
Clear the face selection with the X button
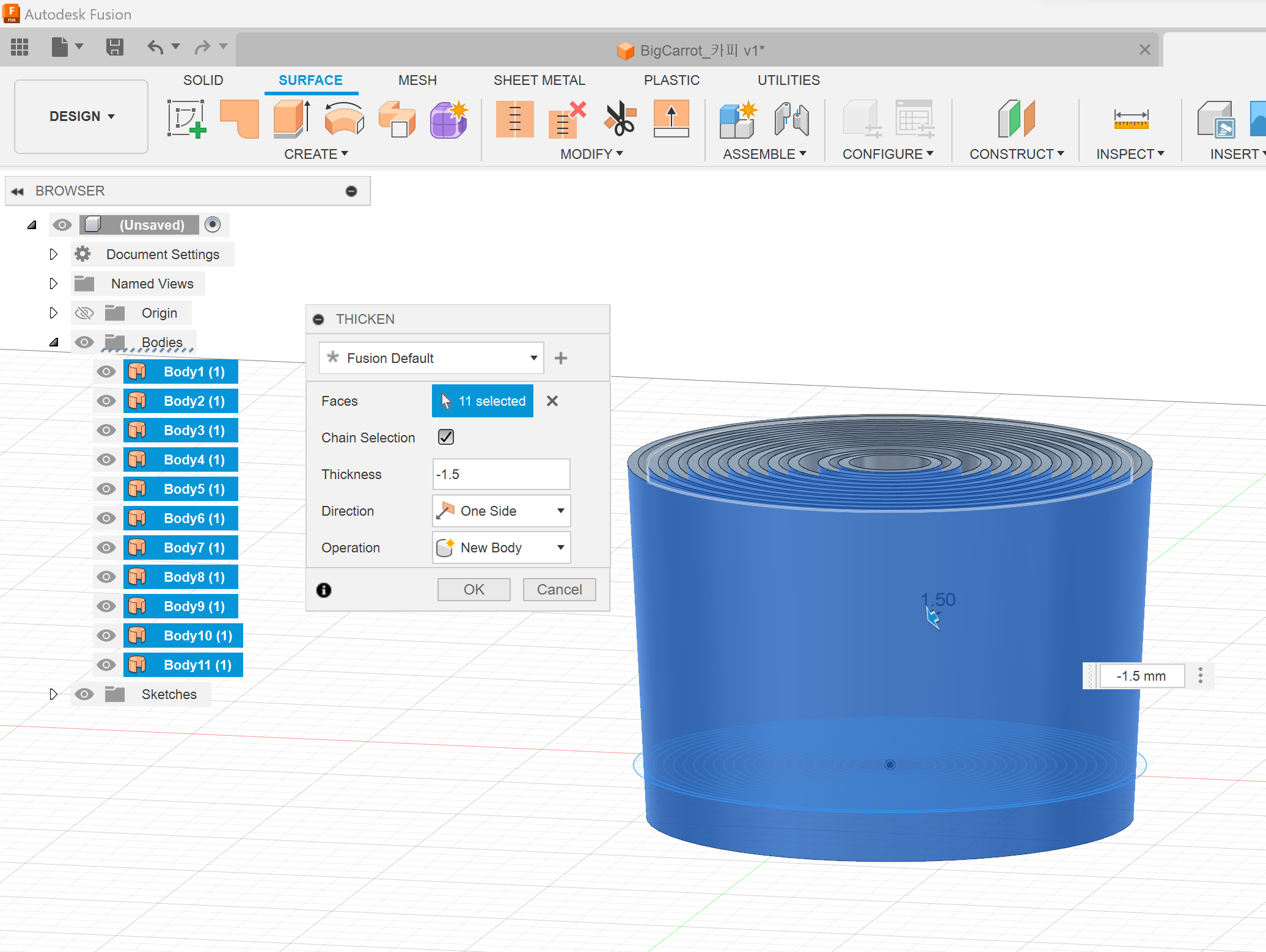pos(552,401)
